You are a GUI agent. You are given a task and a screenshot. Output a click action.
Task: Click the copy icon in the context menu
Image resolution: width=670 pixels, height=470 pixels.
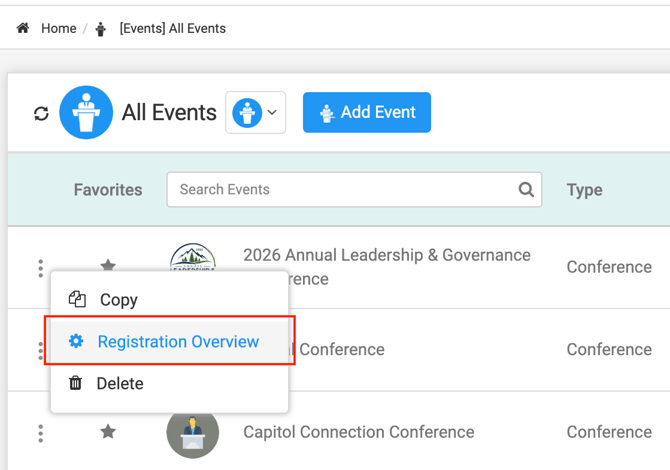click(77, 299)
